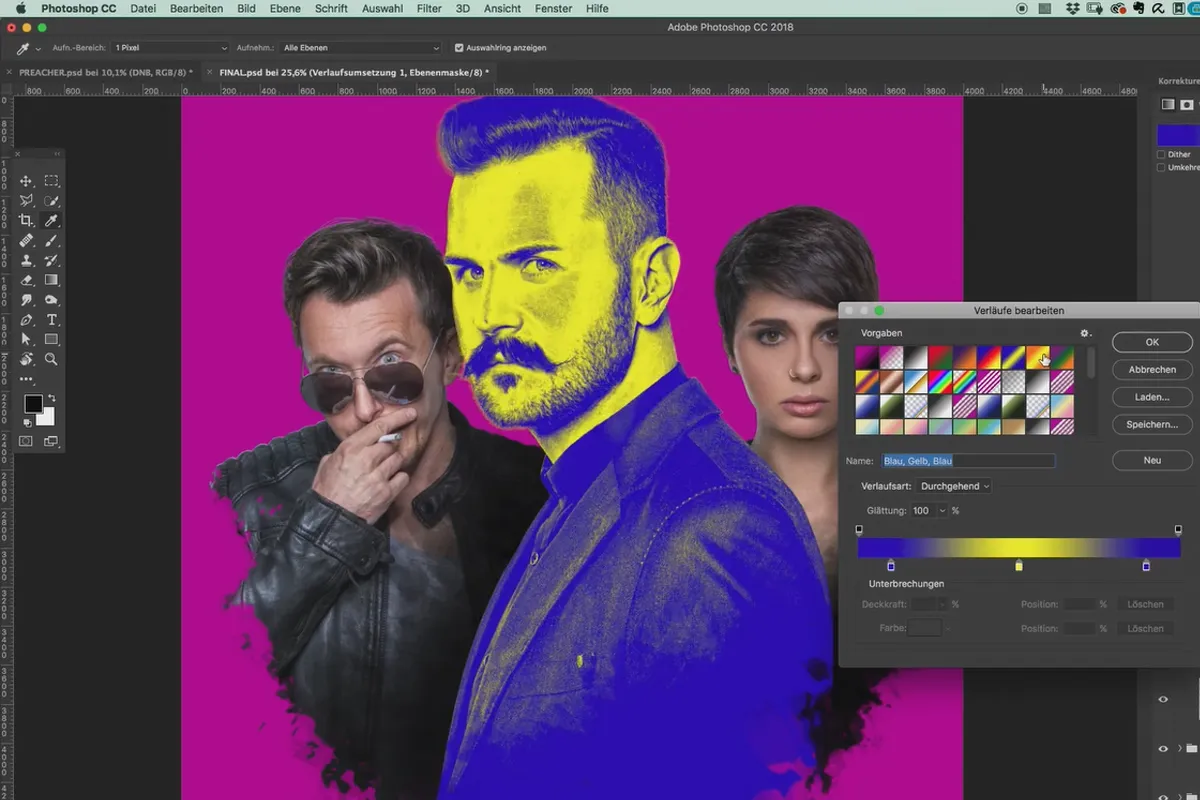Open the Apple menu
The image size is (1200, 800).
tap(20, 8)
